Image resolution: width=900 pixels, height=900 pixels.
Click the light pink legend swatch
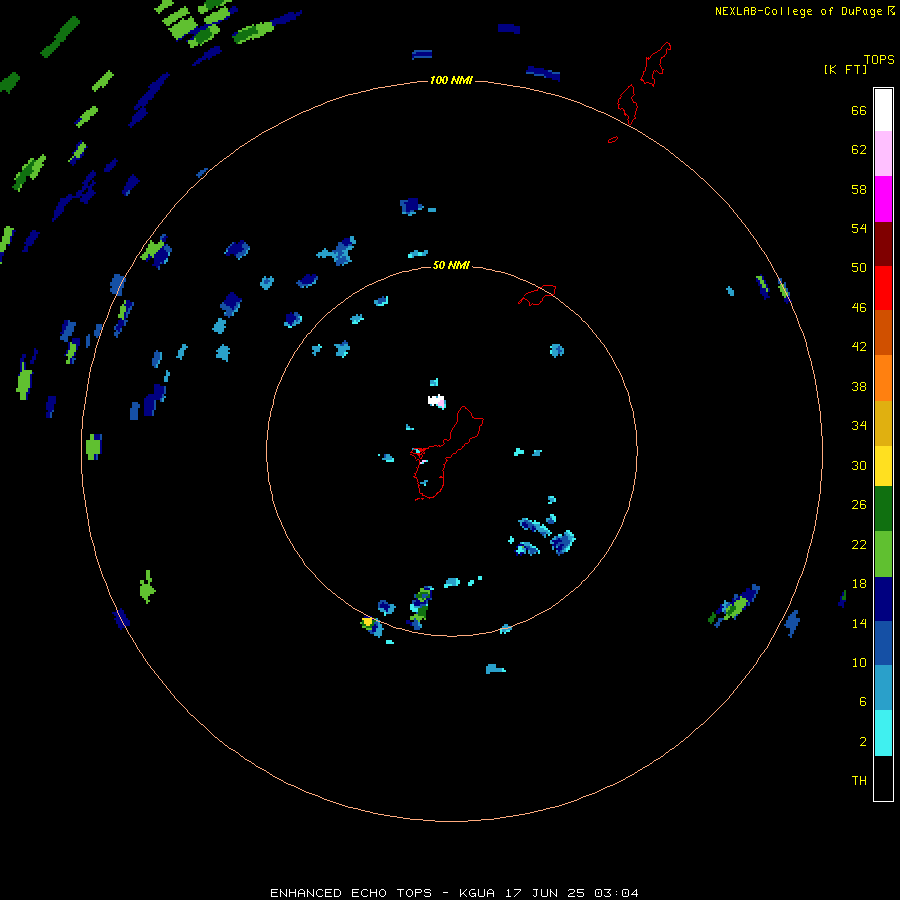[883, 153]
